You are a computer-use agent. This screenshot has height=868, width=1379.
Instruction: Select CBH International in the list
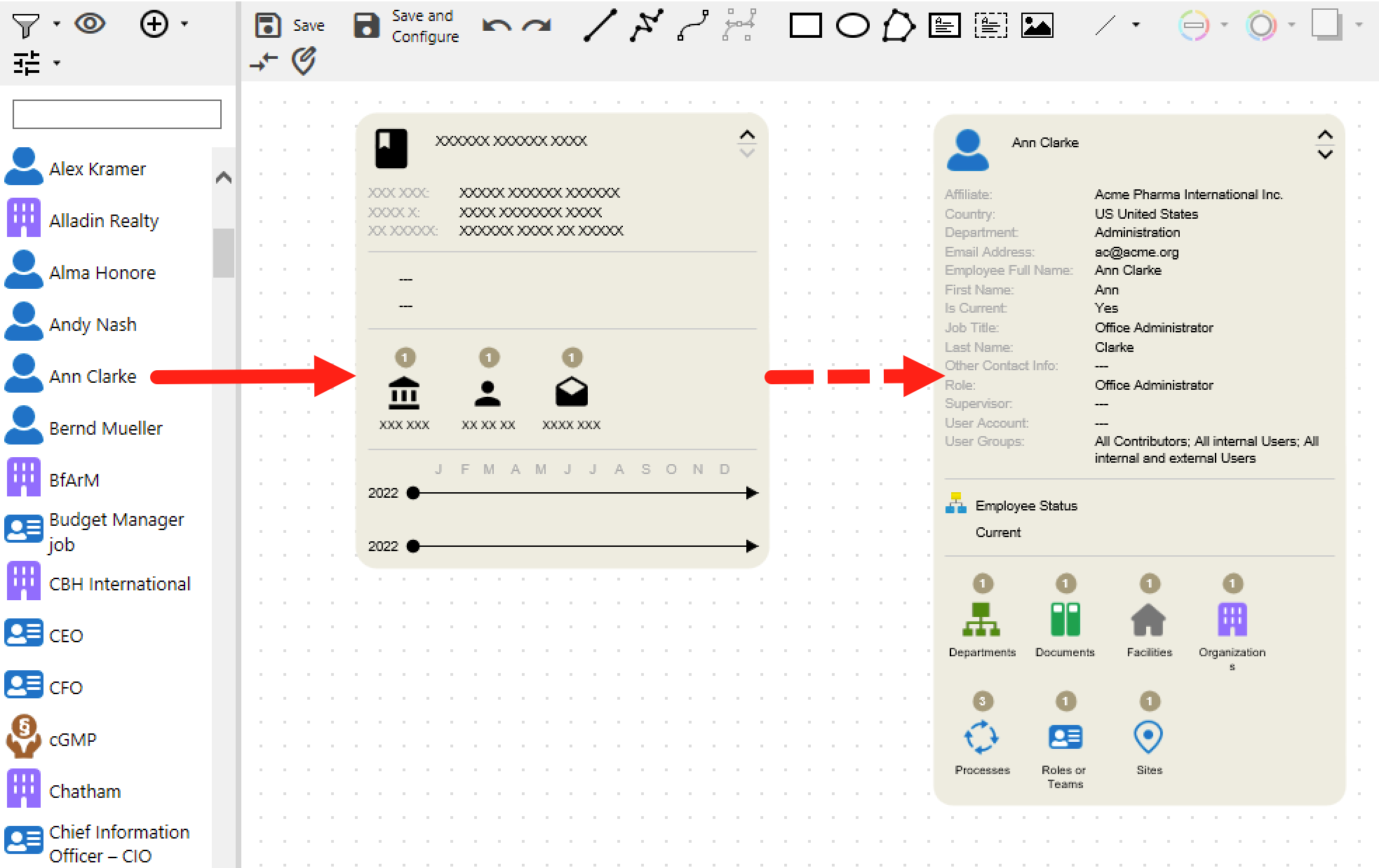point(119,584)
